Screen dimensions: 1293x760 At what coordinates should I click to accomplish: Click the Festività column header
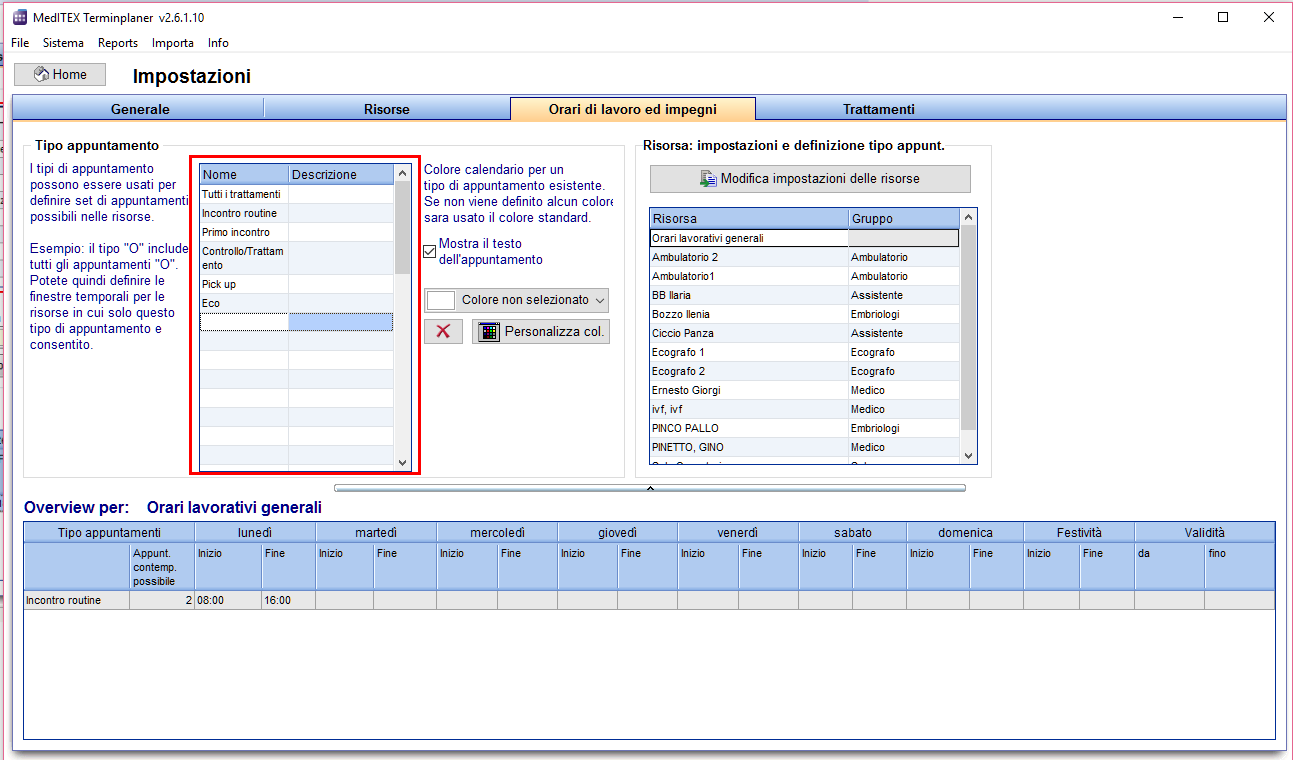1079,533
